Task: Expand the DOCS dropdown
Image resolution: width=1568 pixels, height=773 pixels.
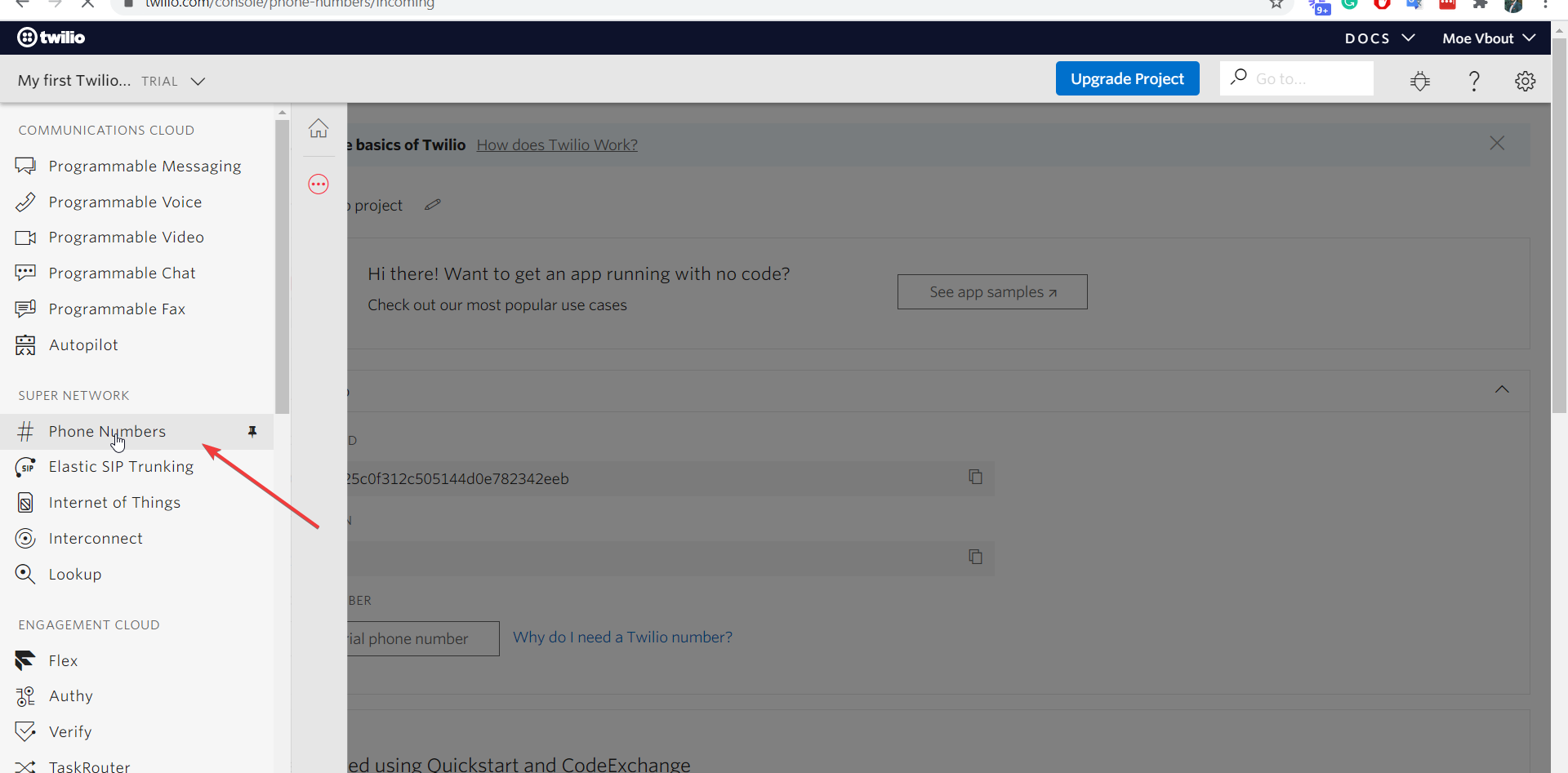Action: coord(1379,38)
